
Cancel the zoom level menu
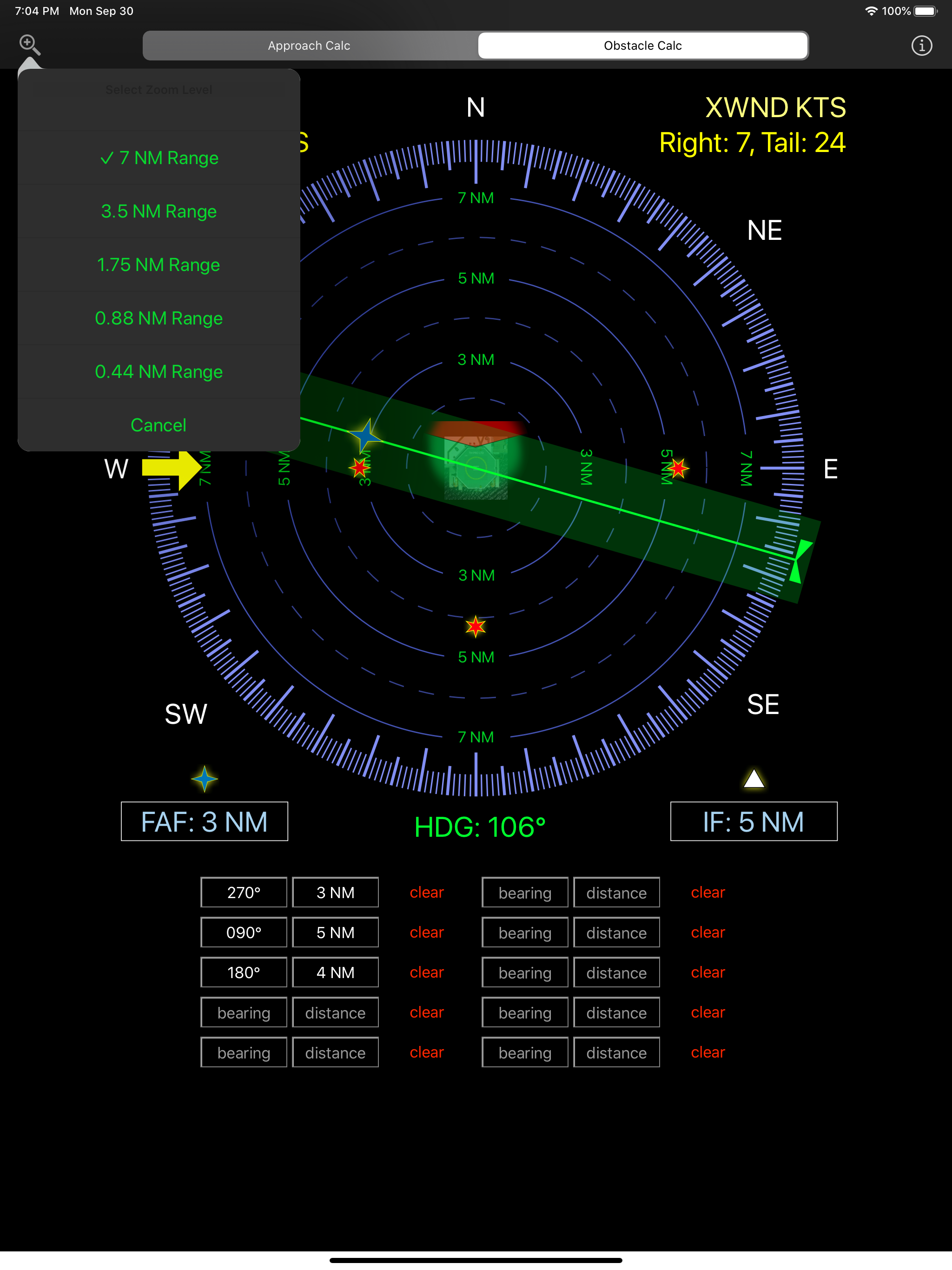pyautogui.click(x=159, y=425)
